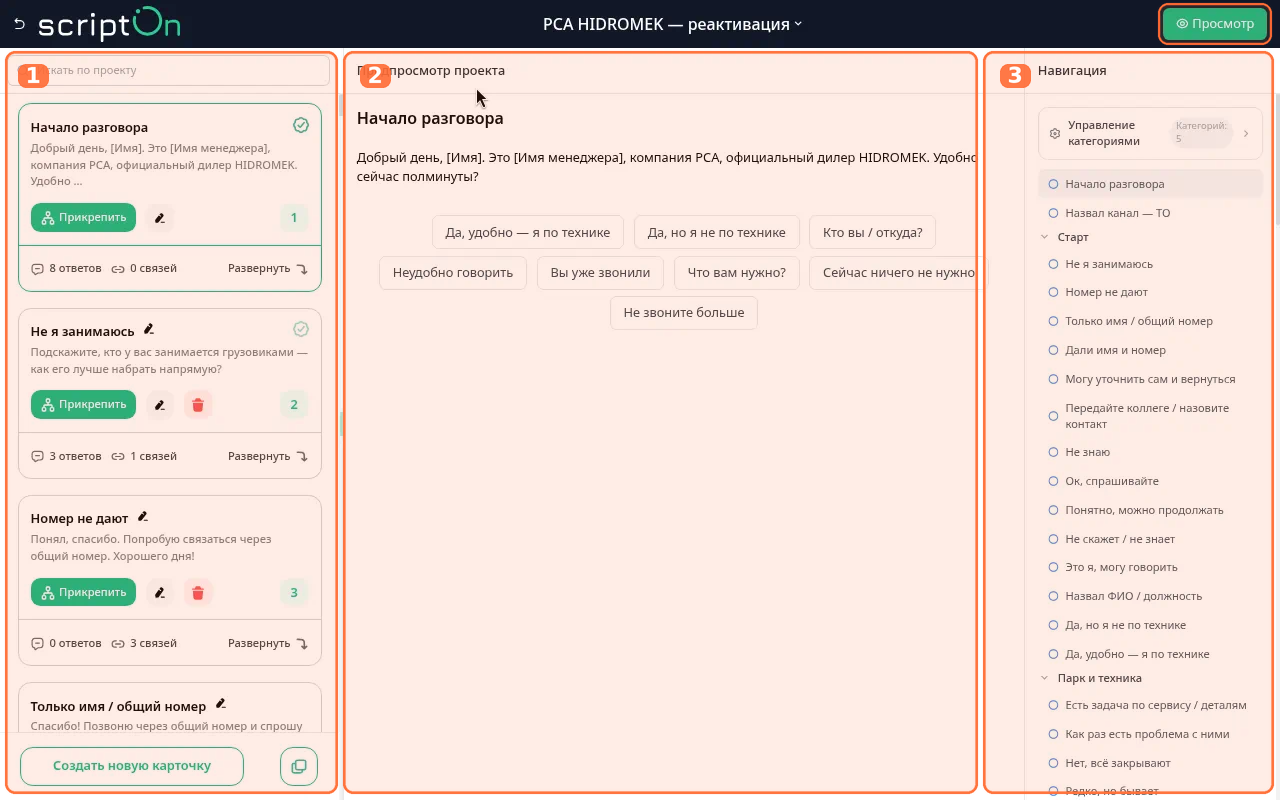The width and height of the screenshot is (1280, 800).
Task: Open Управление категориями using its right chevron
Action: 1246,133
